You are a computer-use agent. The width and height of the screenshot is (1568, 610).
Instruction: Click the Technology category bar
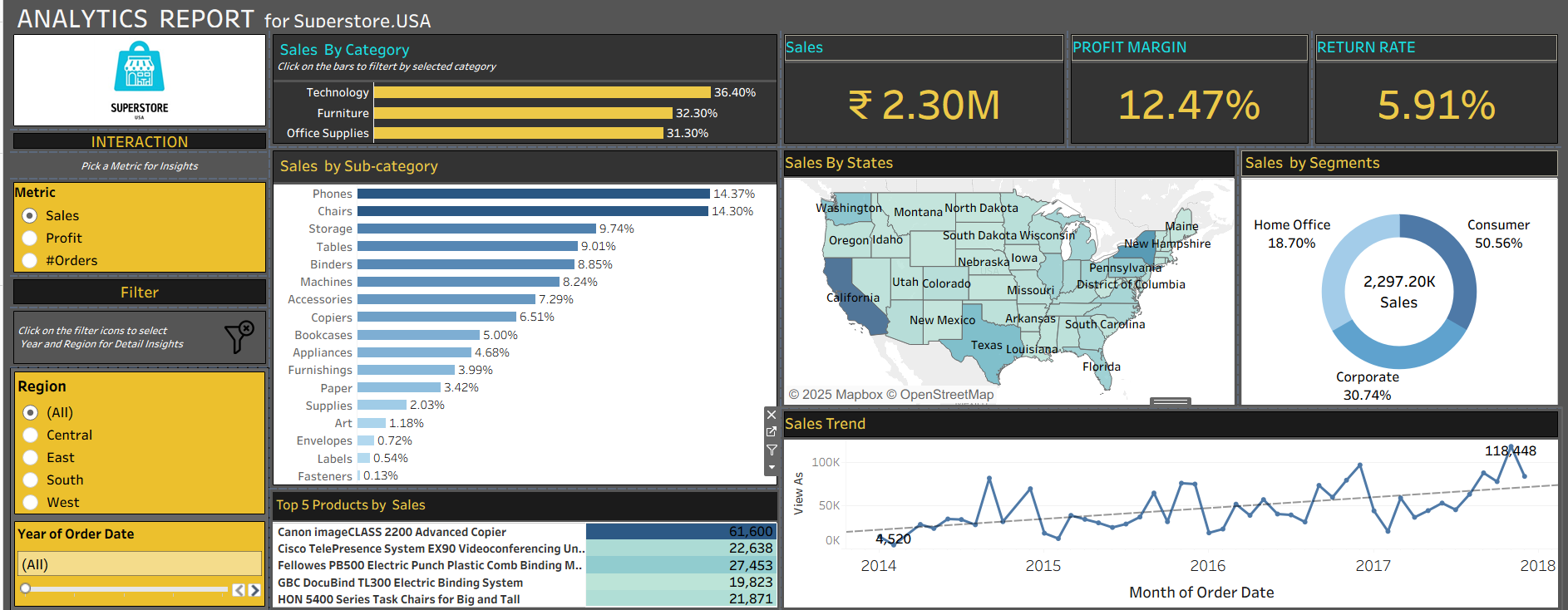(542, 93)
